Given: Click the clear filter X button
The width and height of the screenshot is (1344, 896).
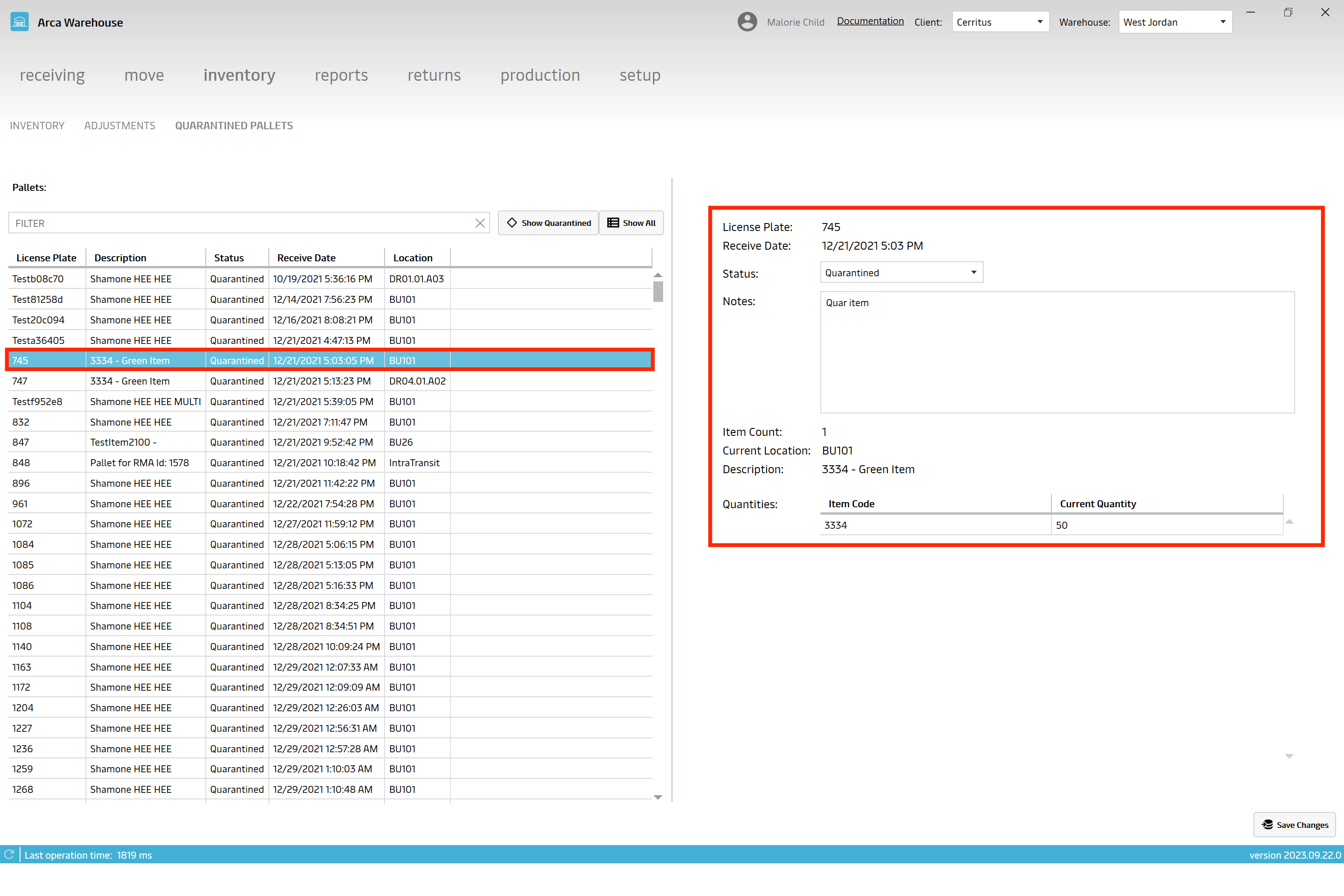Looking at the screenshot, I should pyautogui.click(x=480, y=222).
